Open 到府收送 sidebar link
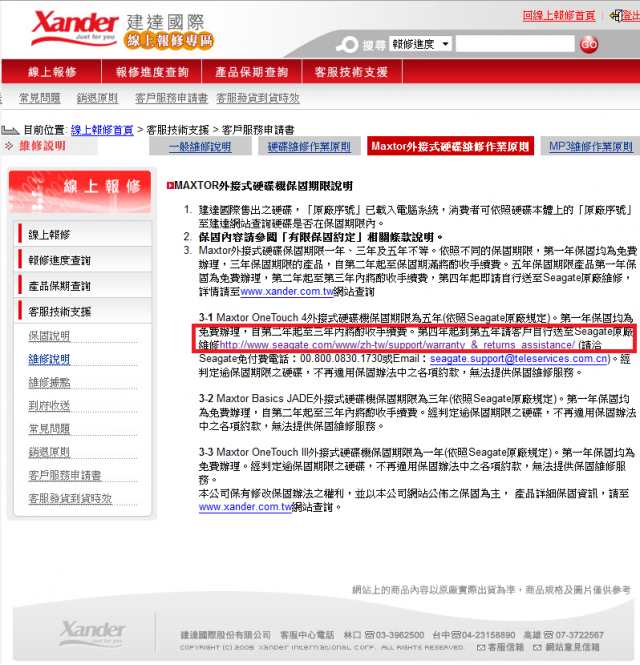The image size is (640, 665). 49,405
